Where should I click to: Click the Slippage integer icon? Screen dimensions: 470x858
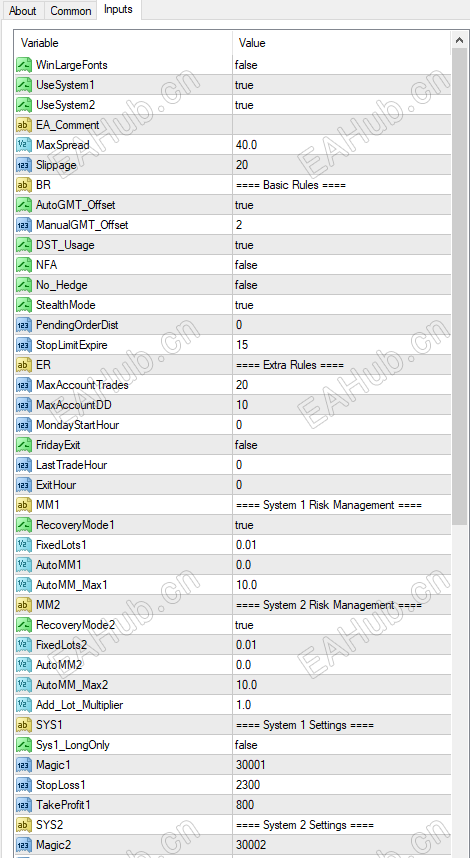24,165
